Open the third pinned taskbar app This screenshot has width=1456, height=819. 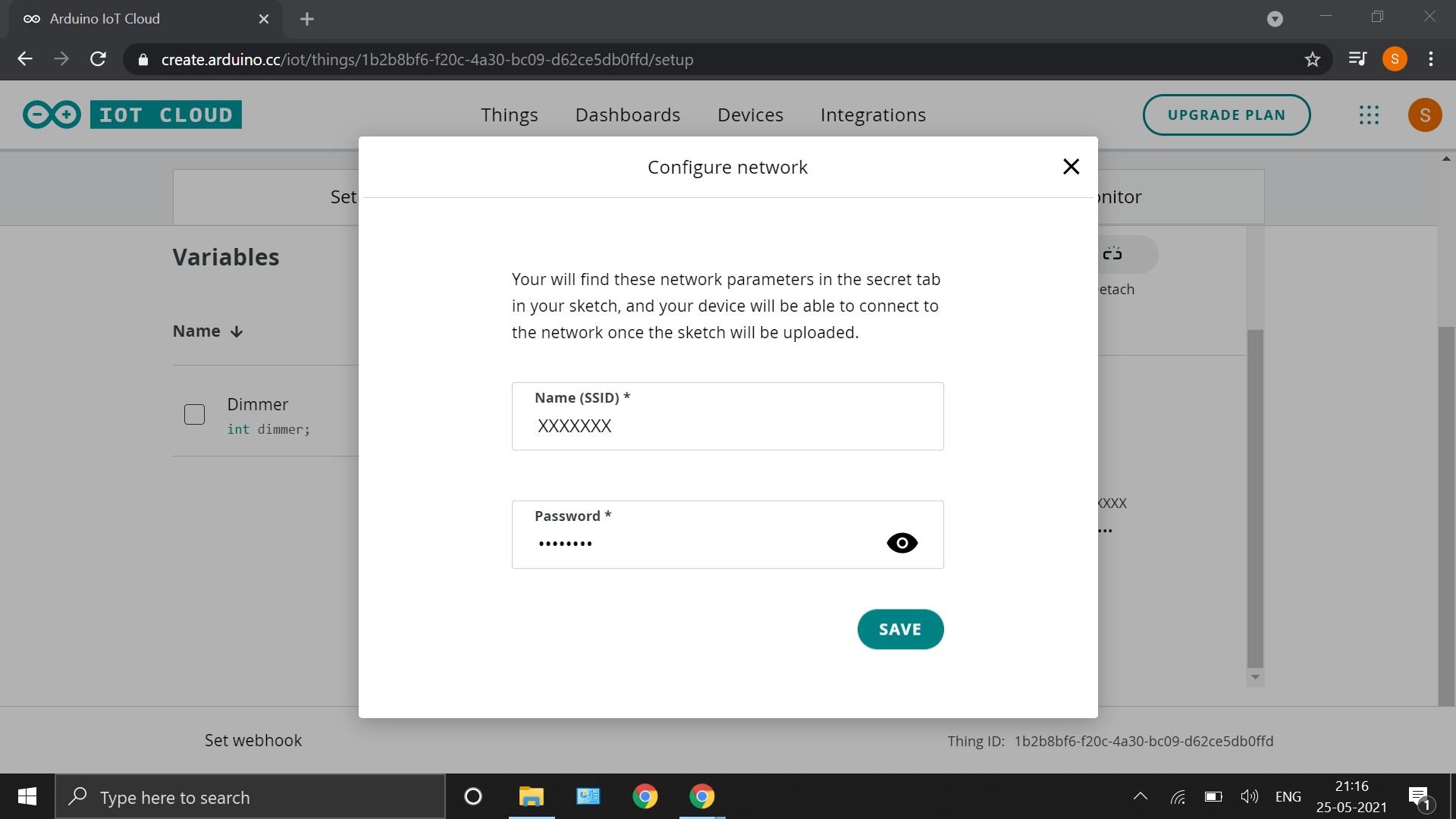[588, 797]
